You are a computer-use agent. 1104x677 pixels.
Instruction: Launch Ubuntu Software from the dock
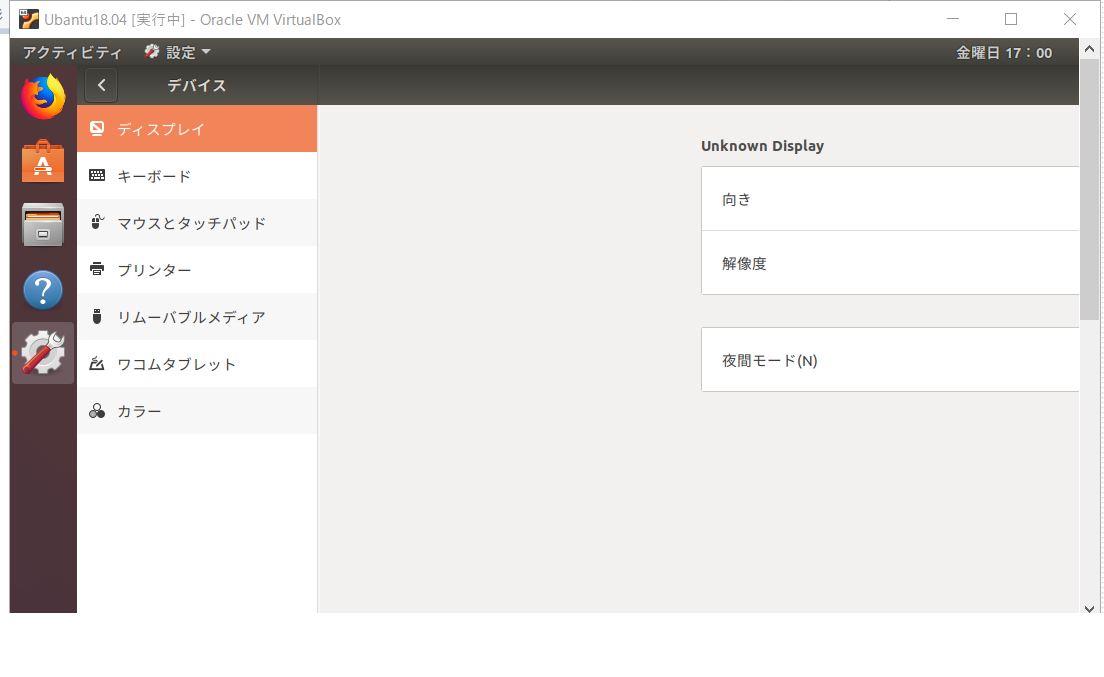(x=43, y=161)
